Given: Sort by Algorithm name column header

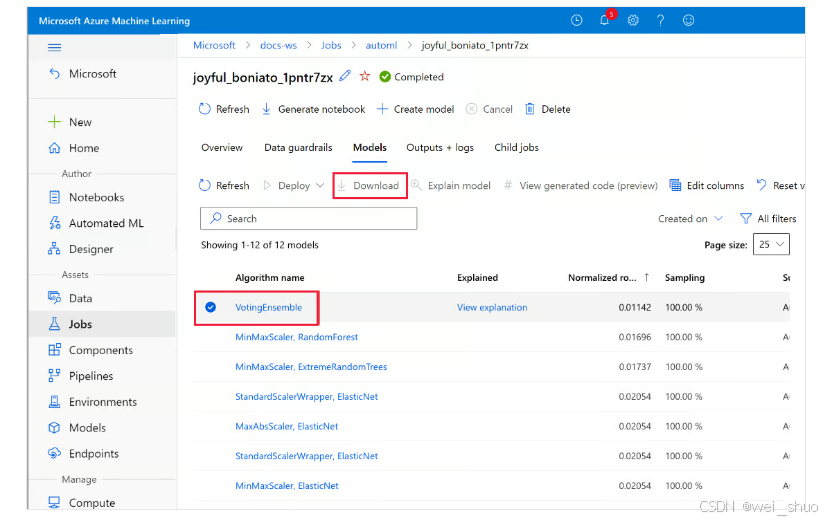Looking at the screenshot, I should (x=269, y=278).
